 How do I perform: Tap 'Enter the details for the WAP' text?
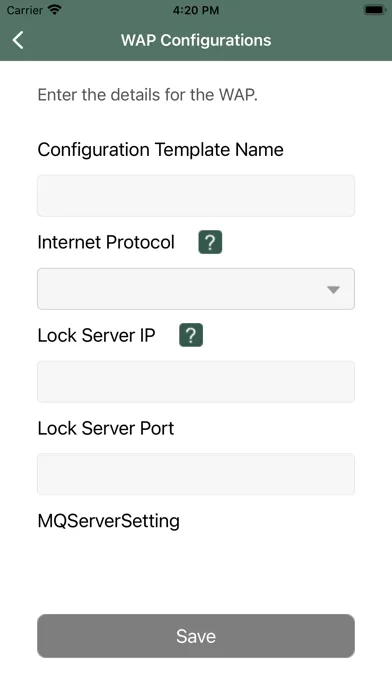click(x=147, y=95)
